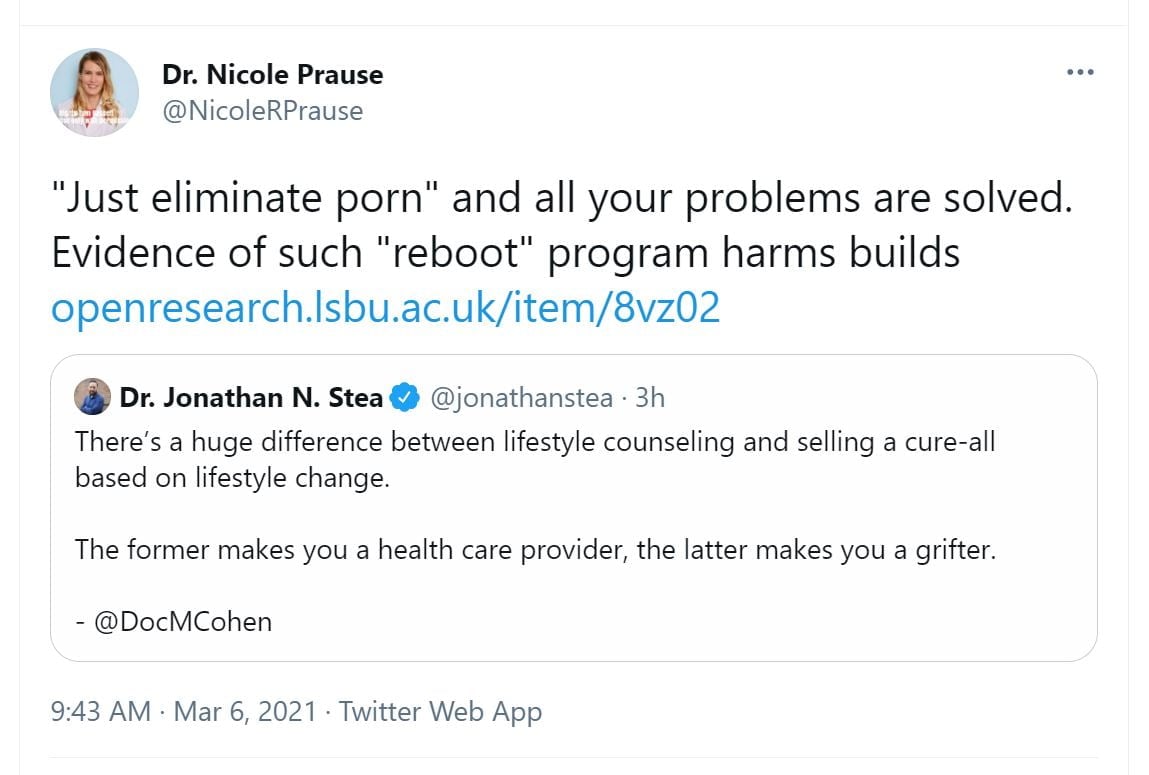
Task: Click the @jonathanstea handle
Action: pyautogui.click(x=520, y=397)
